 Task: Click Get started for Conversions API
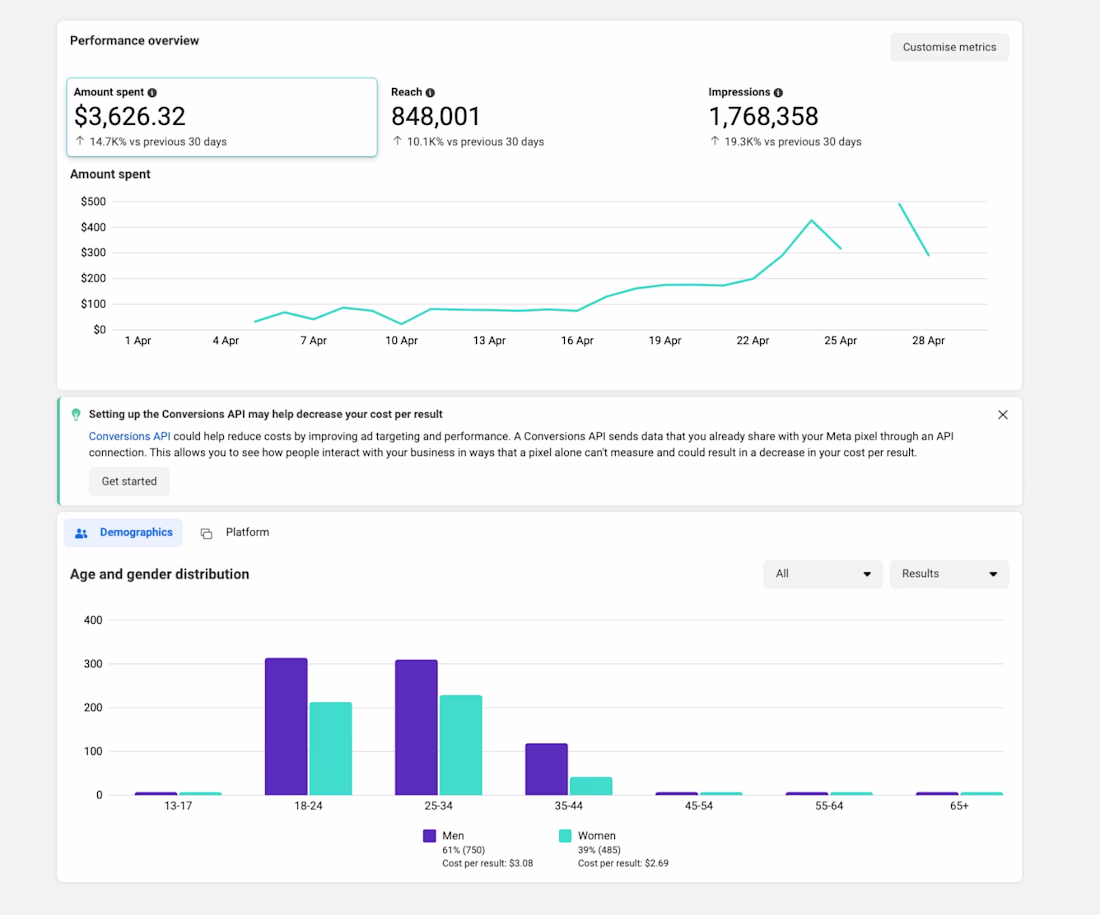pyautogui.click(x=129, y=481)
